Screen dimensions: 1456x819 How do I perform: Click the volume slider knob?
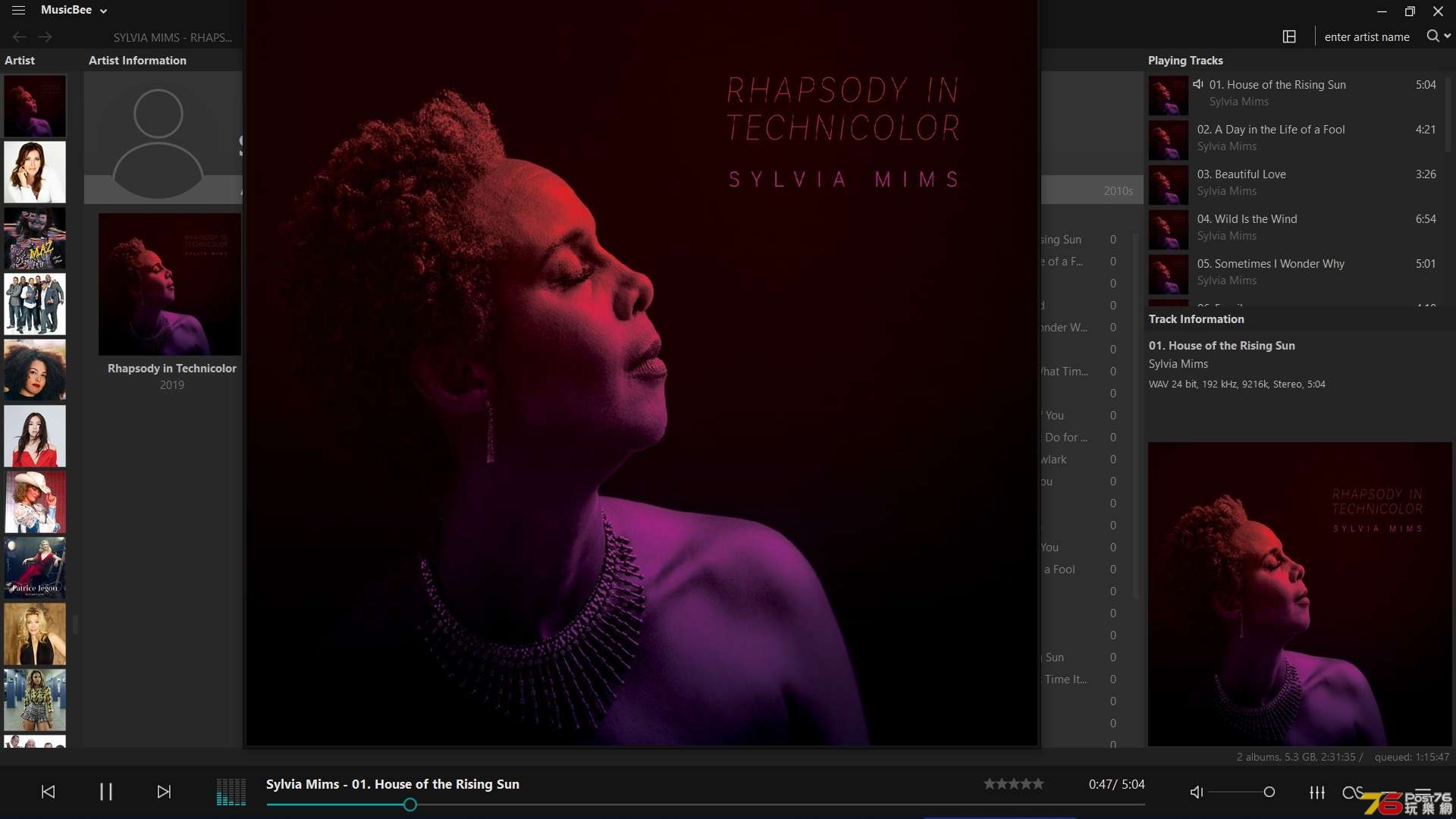pos(1269,792)
